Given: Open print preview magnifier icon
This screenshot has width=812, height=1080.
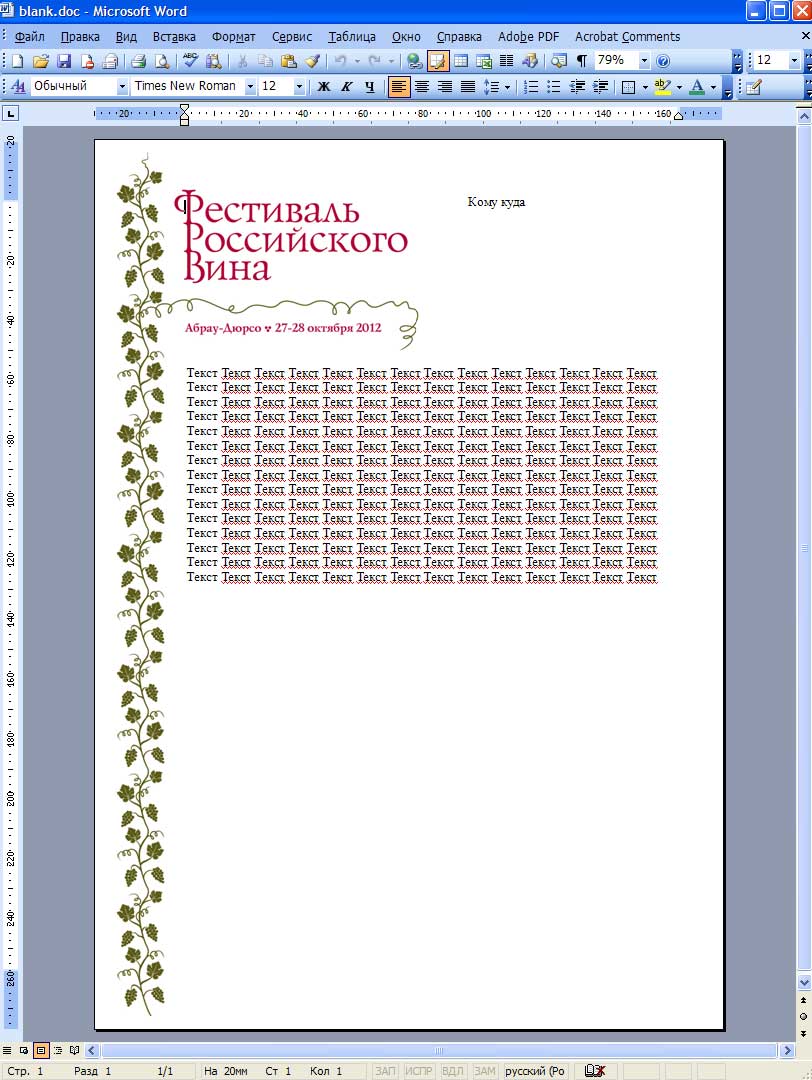Looking at the screenshot, I should 162,61.
